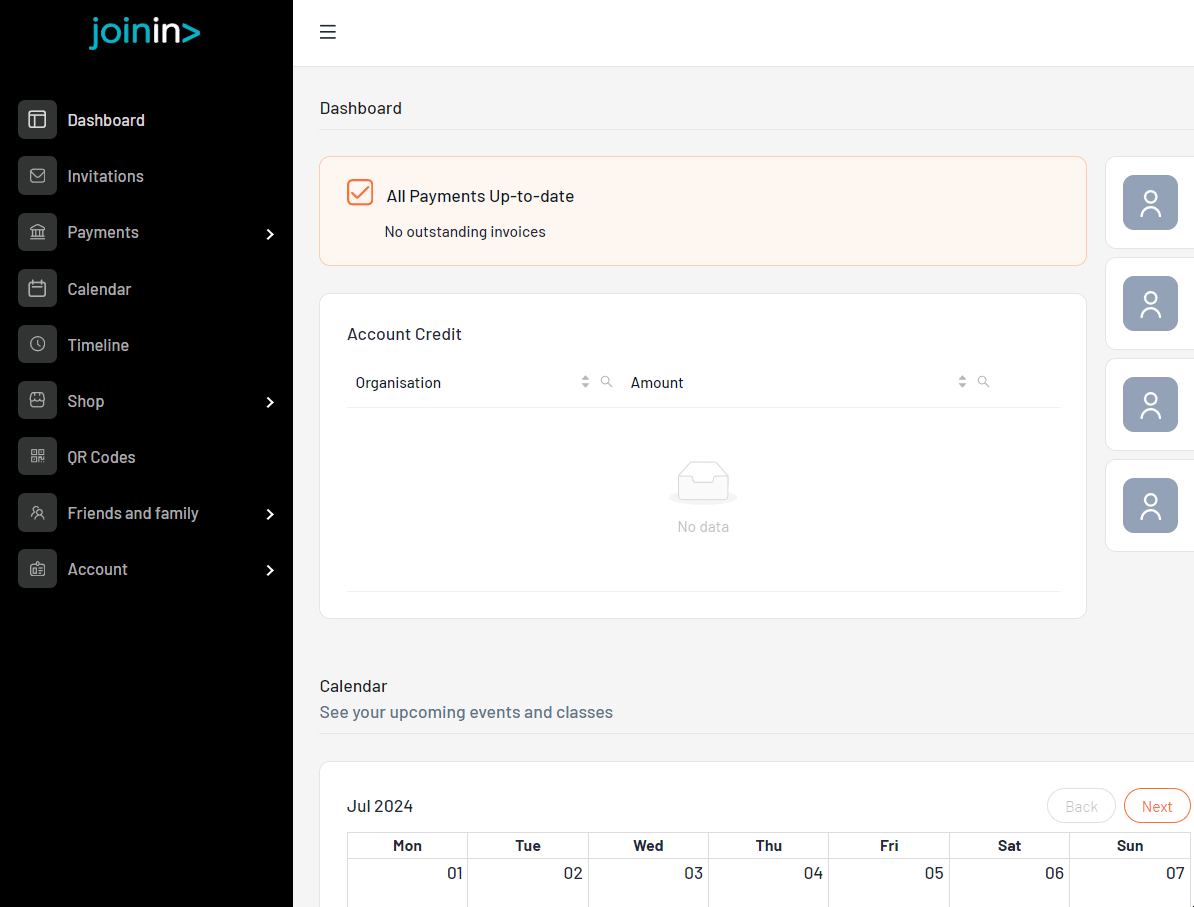1194x907 pixels.
Task: Click the Back button on the calendar
Action: coord(1081,805)
